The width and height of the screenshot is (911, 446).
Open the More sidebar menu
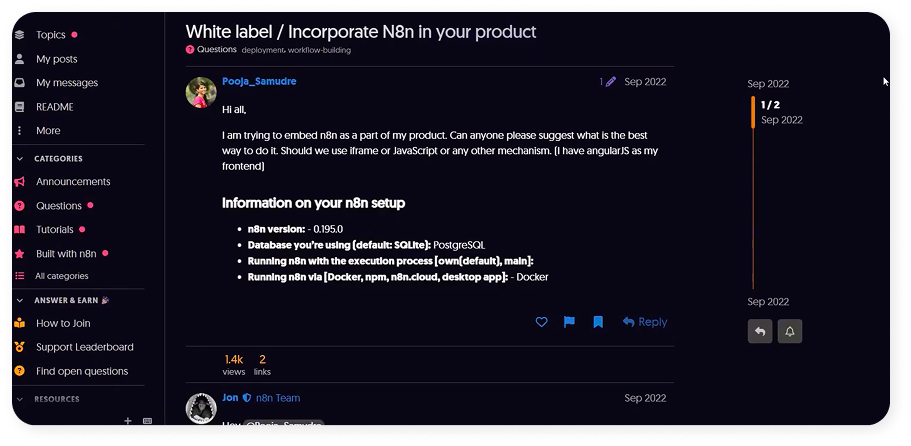[48, 131]
